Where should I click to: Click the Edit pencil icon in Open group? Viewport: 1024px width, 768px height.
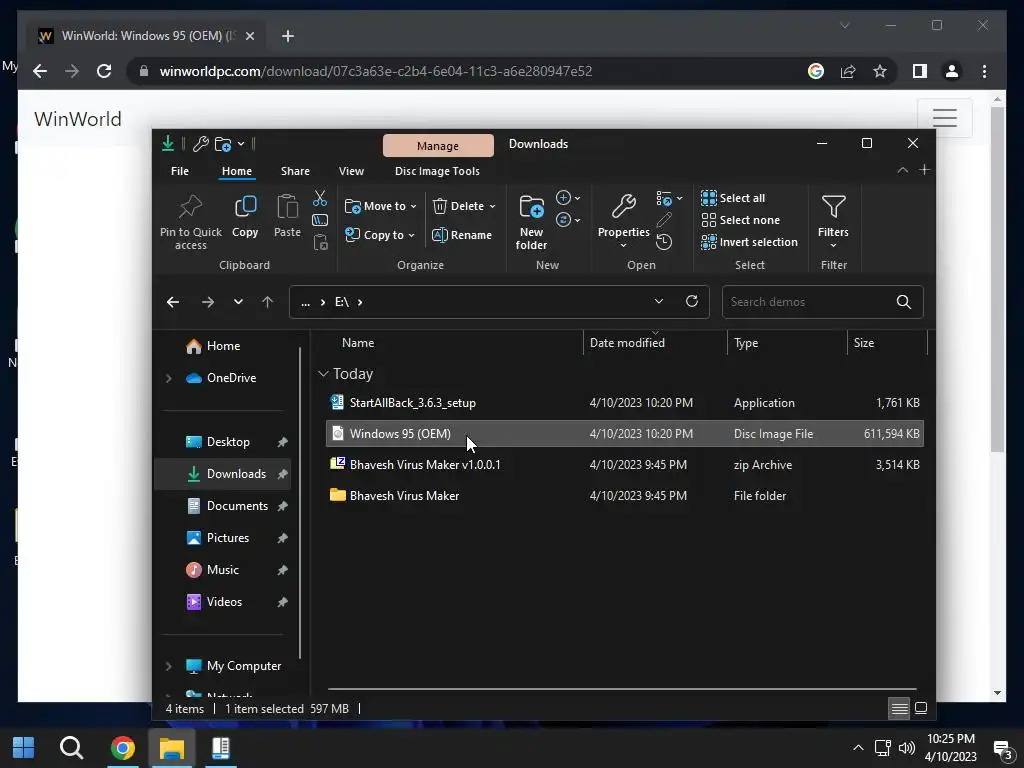(664, 220)
